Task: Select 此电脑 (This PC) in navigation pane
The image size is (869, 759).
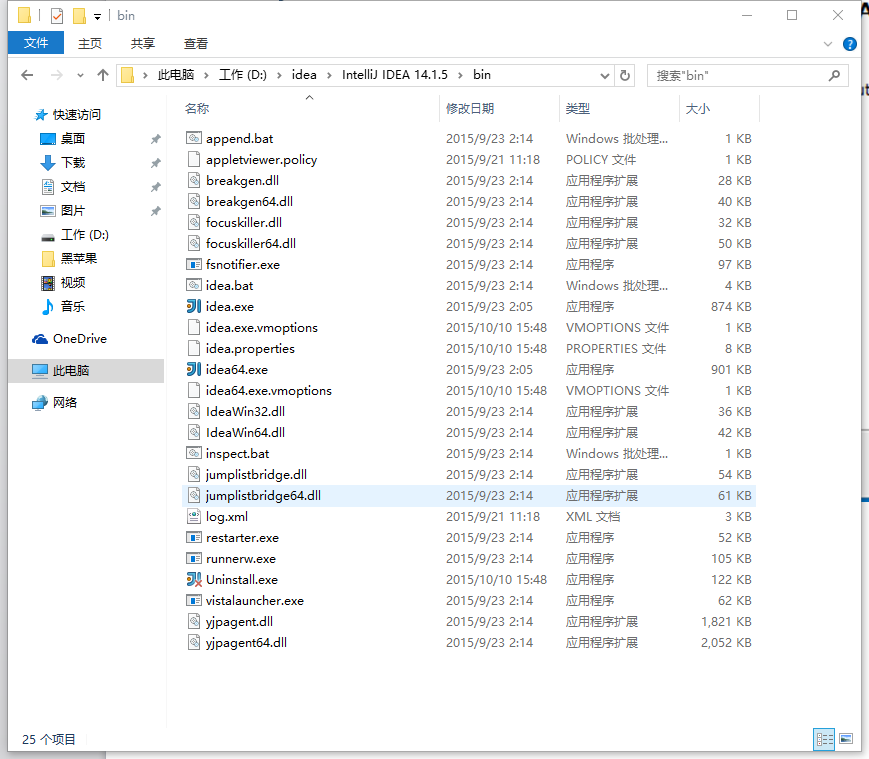Action: coord(86,371)
